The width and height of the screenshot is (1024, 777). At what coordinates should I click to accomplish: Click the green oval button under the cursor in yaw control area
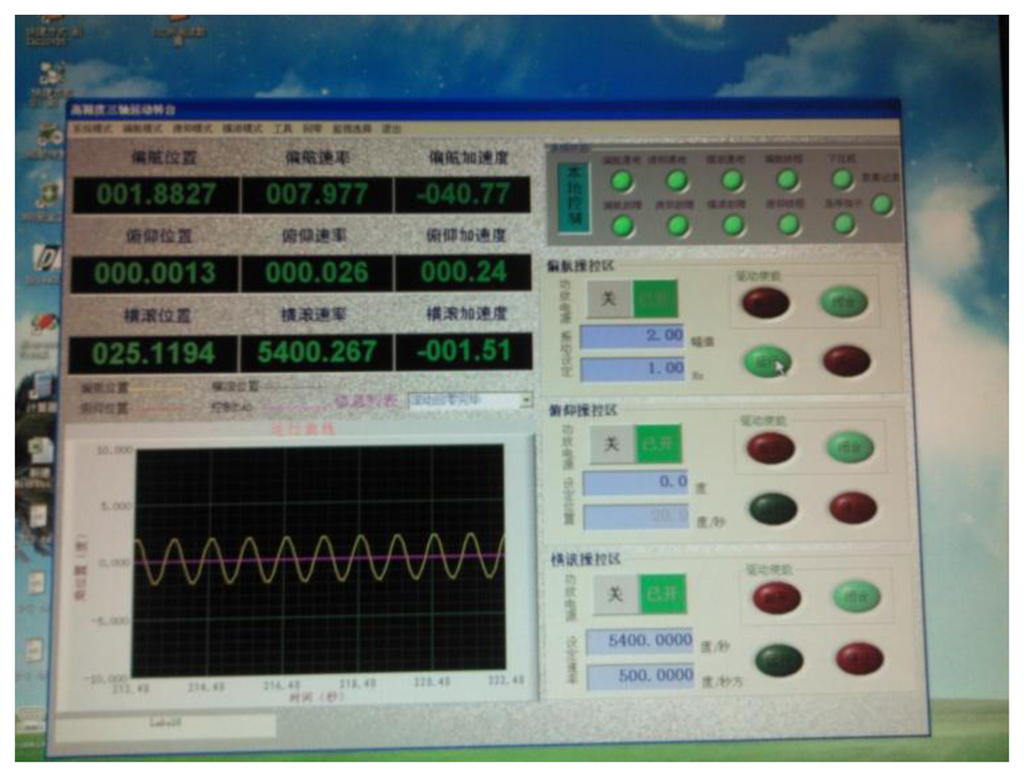[x=767, y=361]
